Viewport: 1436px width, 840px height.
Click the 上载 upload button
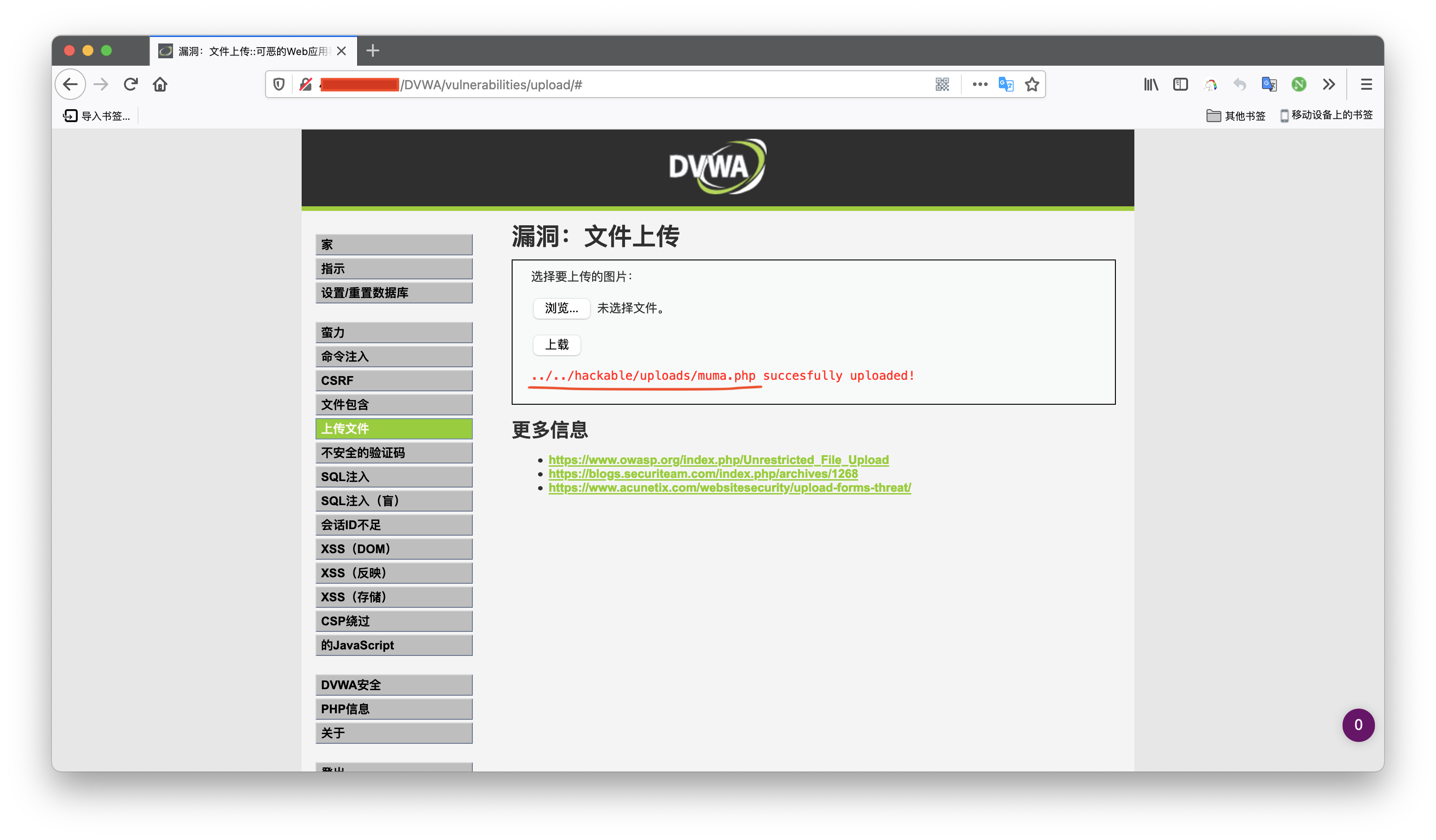click(557, 345)
